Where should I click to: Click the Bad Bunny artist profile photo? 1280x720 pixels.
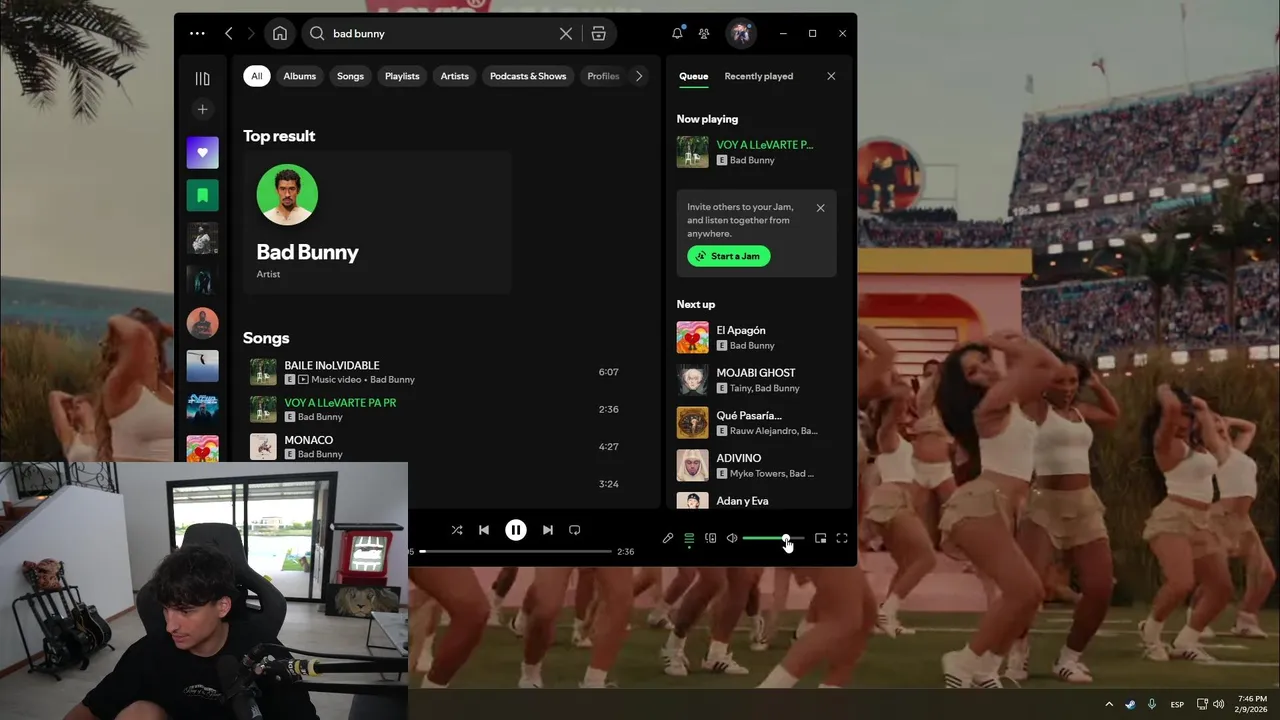[287, 195]
